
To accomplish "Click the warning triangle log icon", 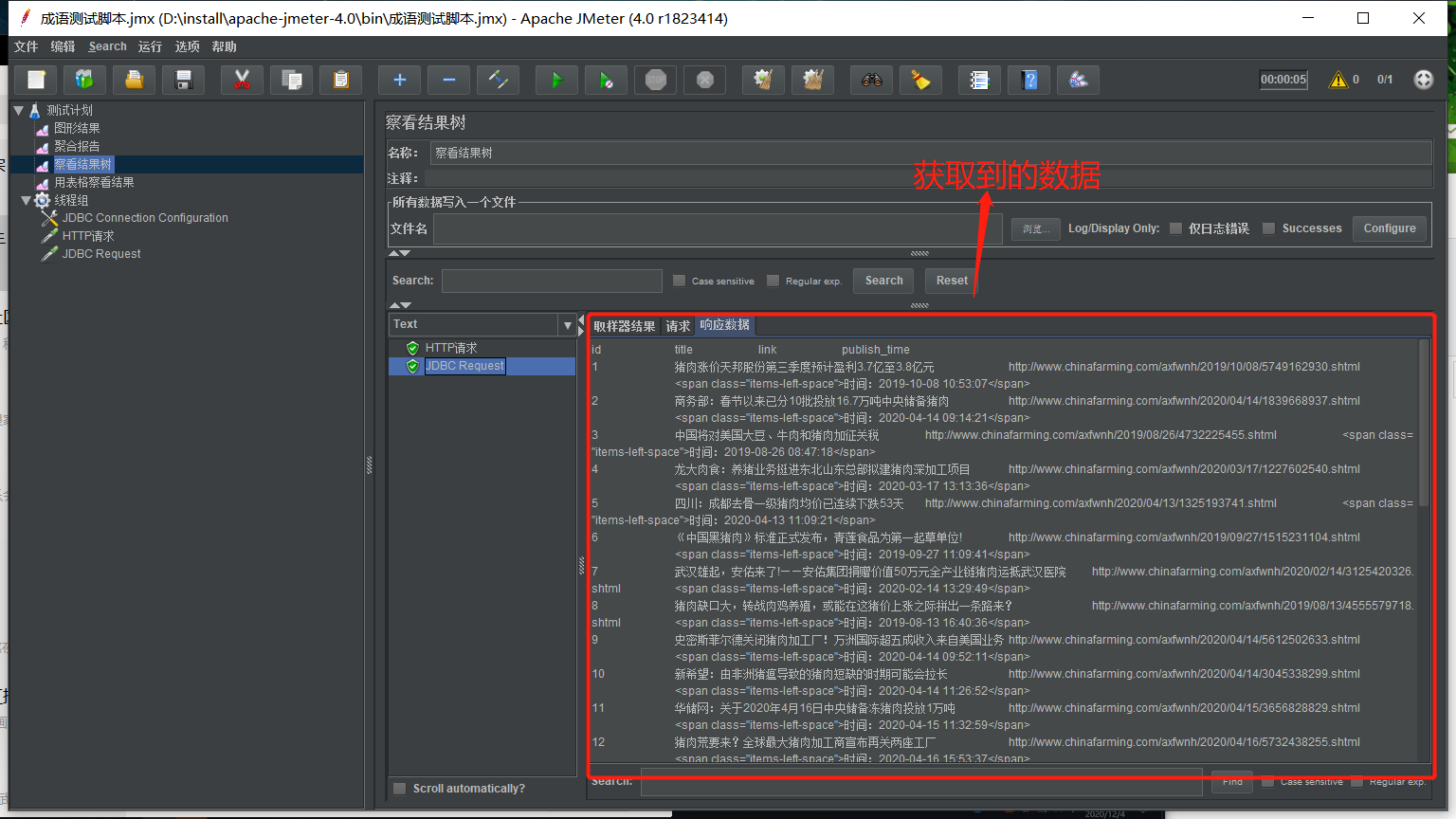I will point(1338,80).
